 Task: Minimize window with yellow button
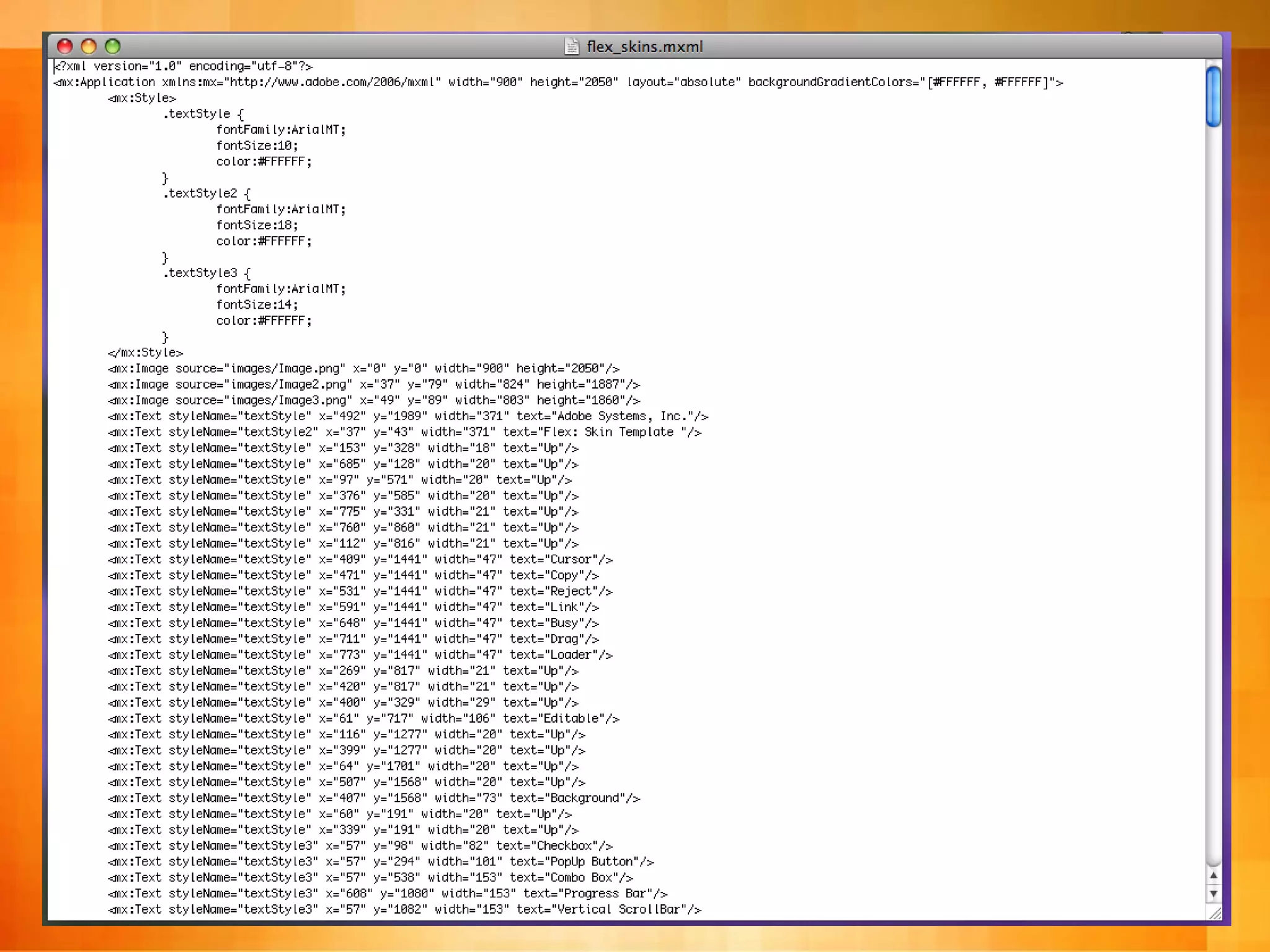coord(89,46)
